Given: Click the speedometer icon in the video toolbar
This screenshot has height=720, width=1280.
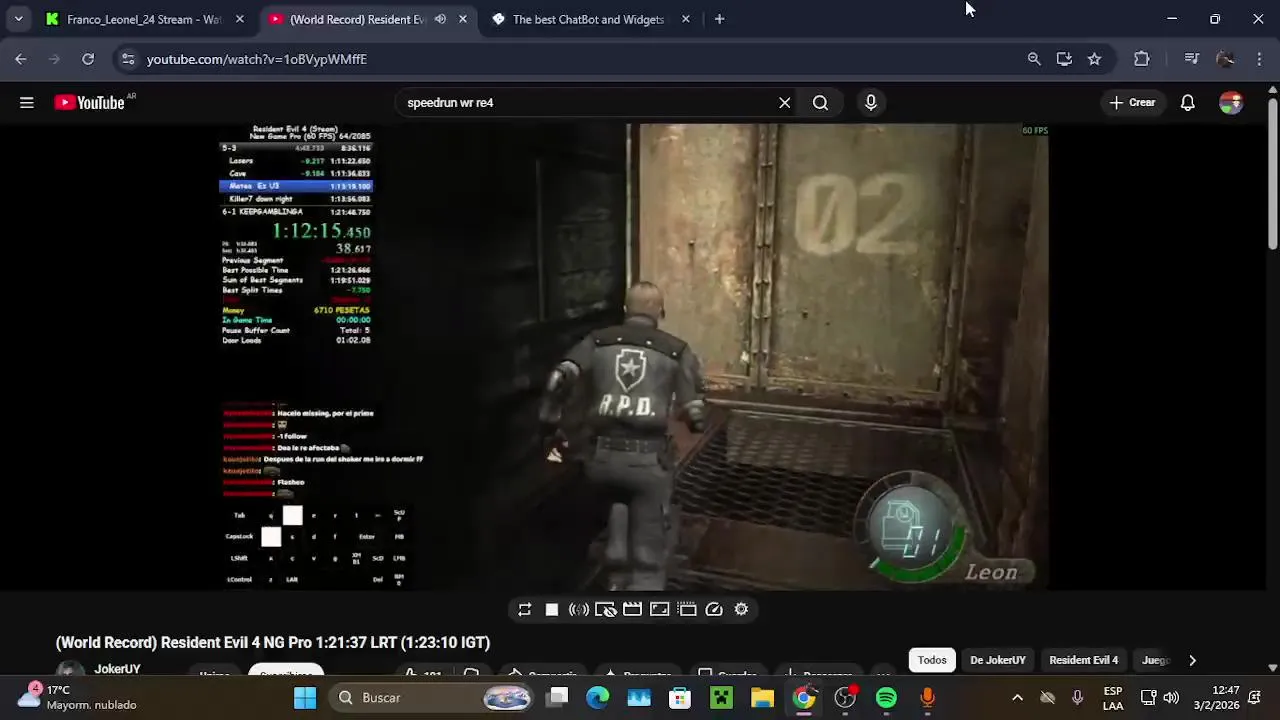Looking at the screenshot, I should point(714,609).
